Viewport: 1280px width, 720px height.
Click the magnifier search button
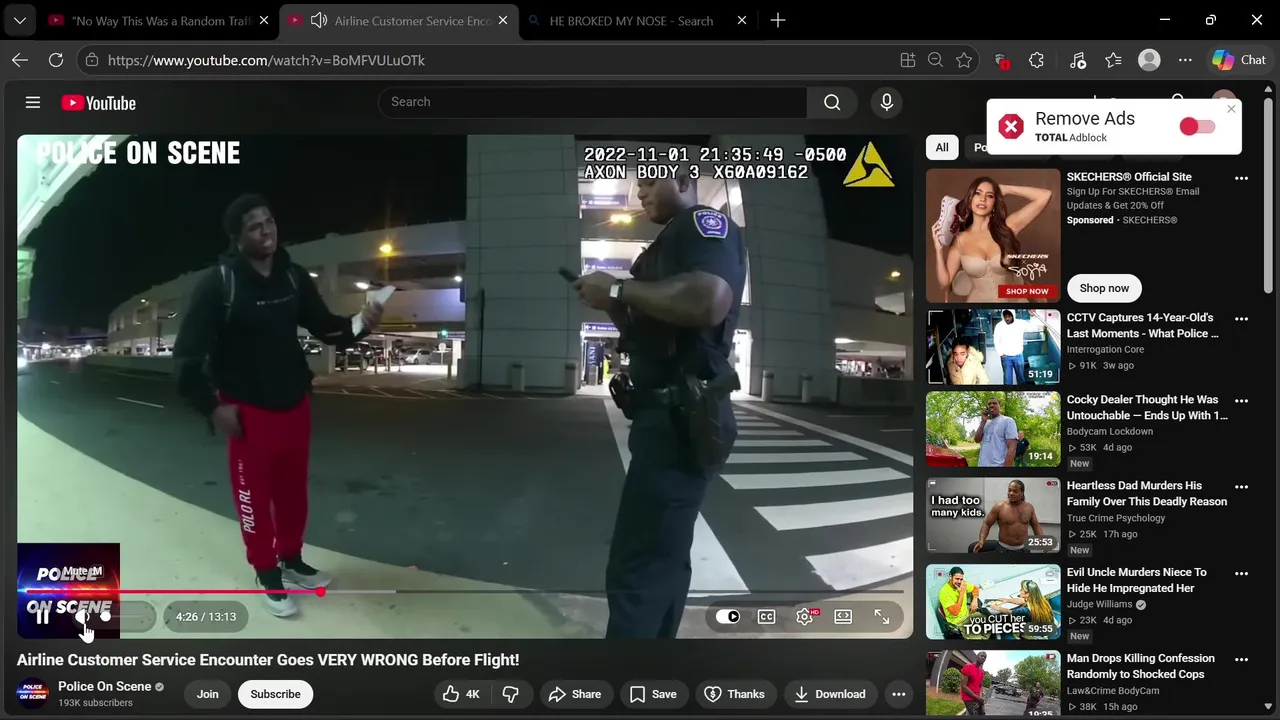coord(832,102)
